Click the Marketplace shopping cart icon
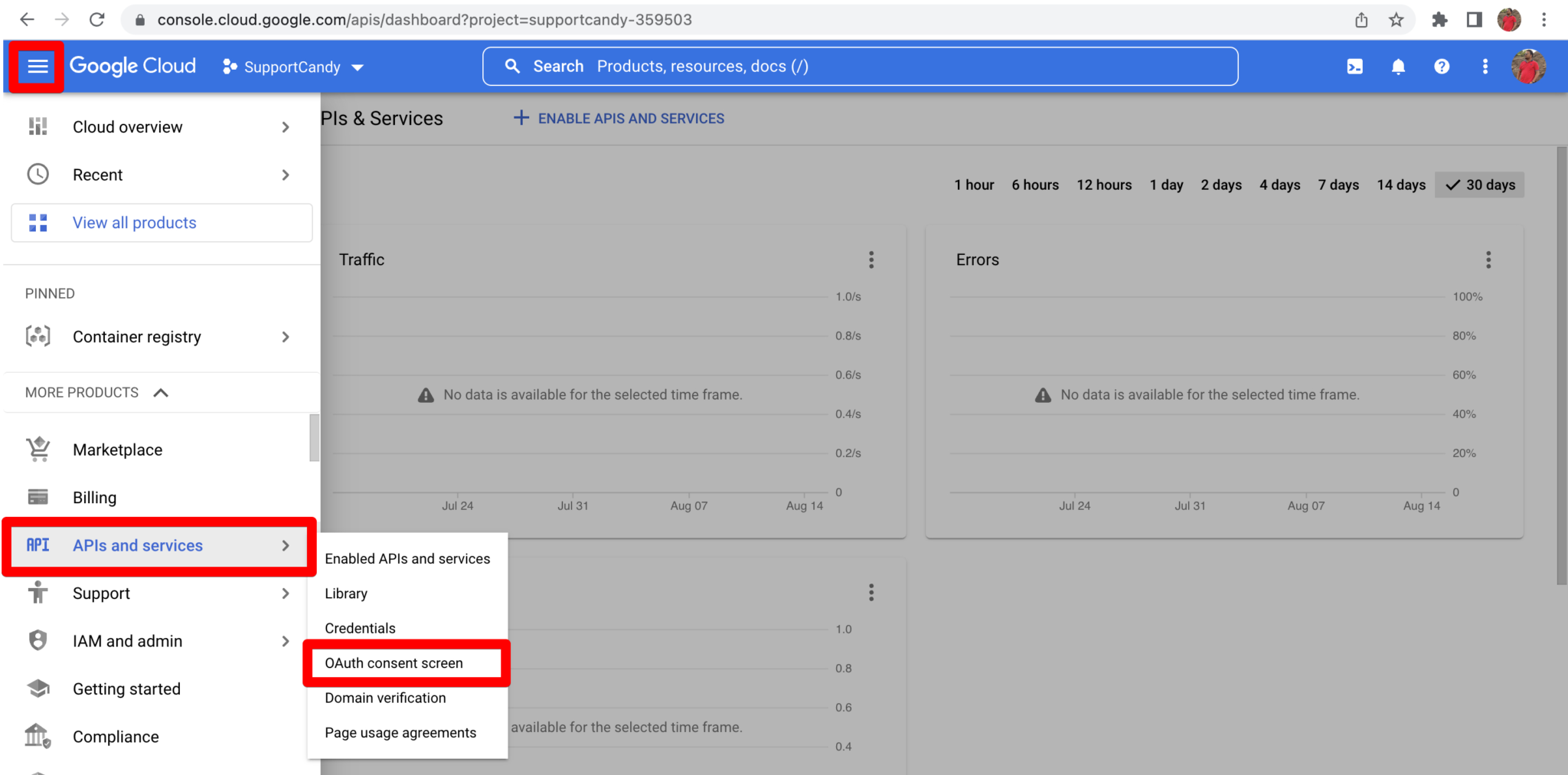The image size is (1568, 775). (x=38, y=450)
